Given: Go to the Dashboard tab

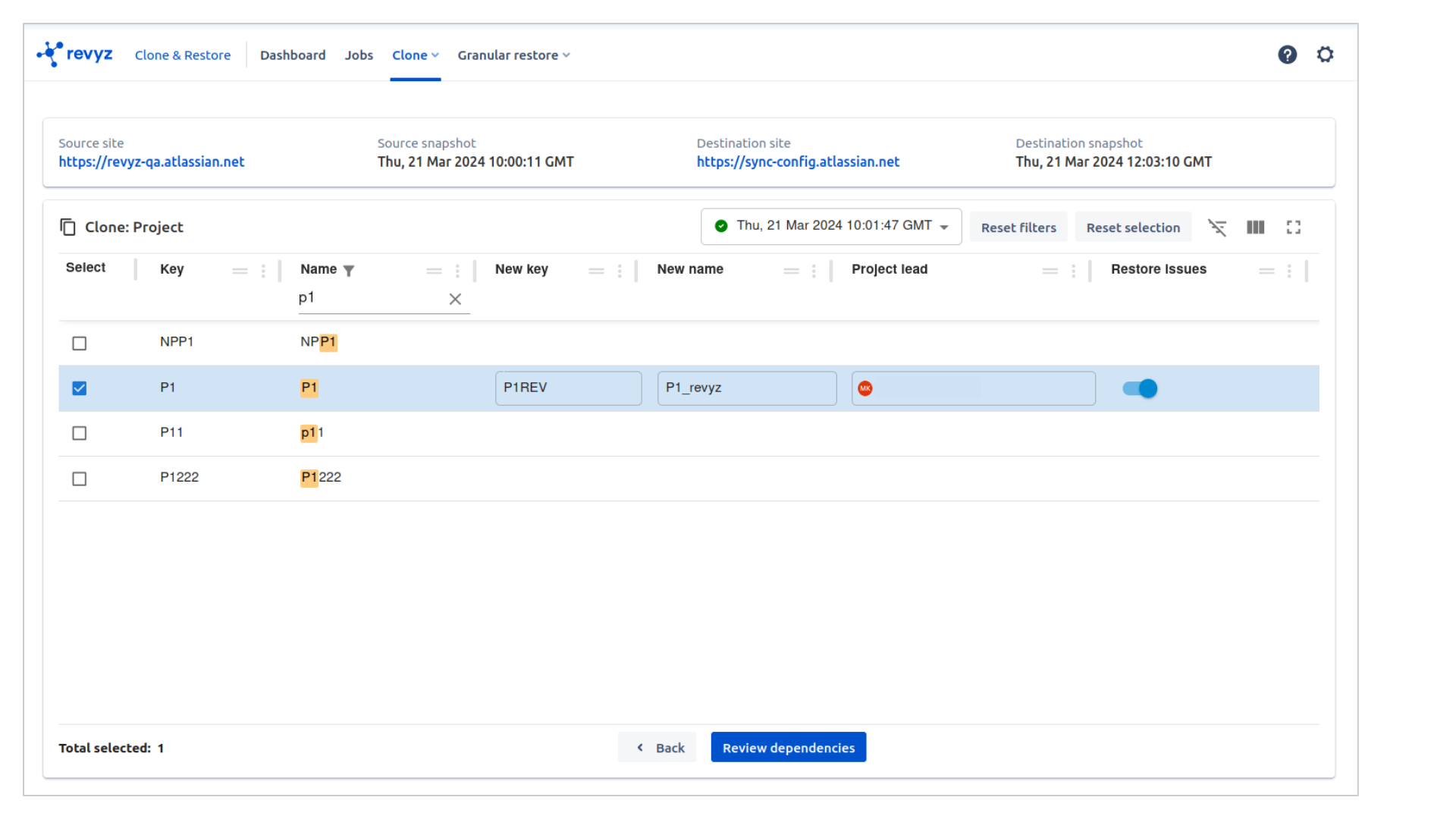Looking at the screenshot, I should click(293, 55).
